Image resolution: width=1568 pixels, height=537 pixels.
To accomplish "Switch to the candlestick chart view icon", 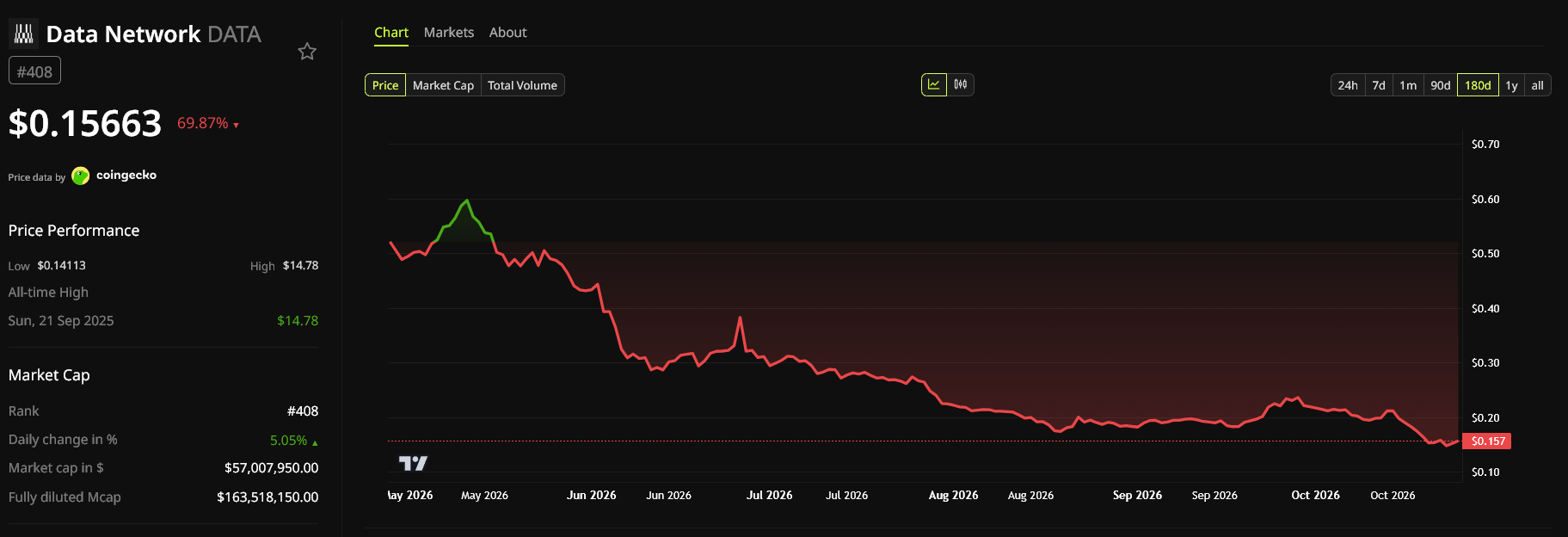I will (x=961, y=84).
